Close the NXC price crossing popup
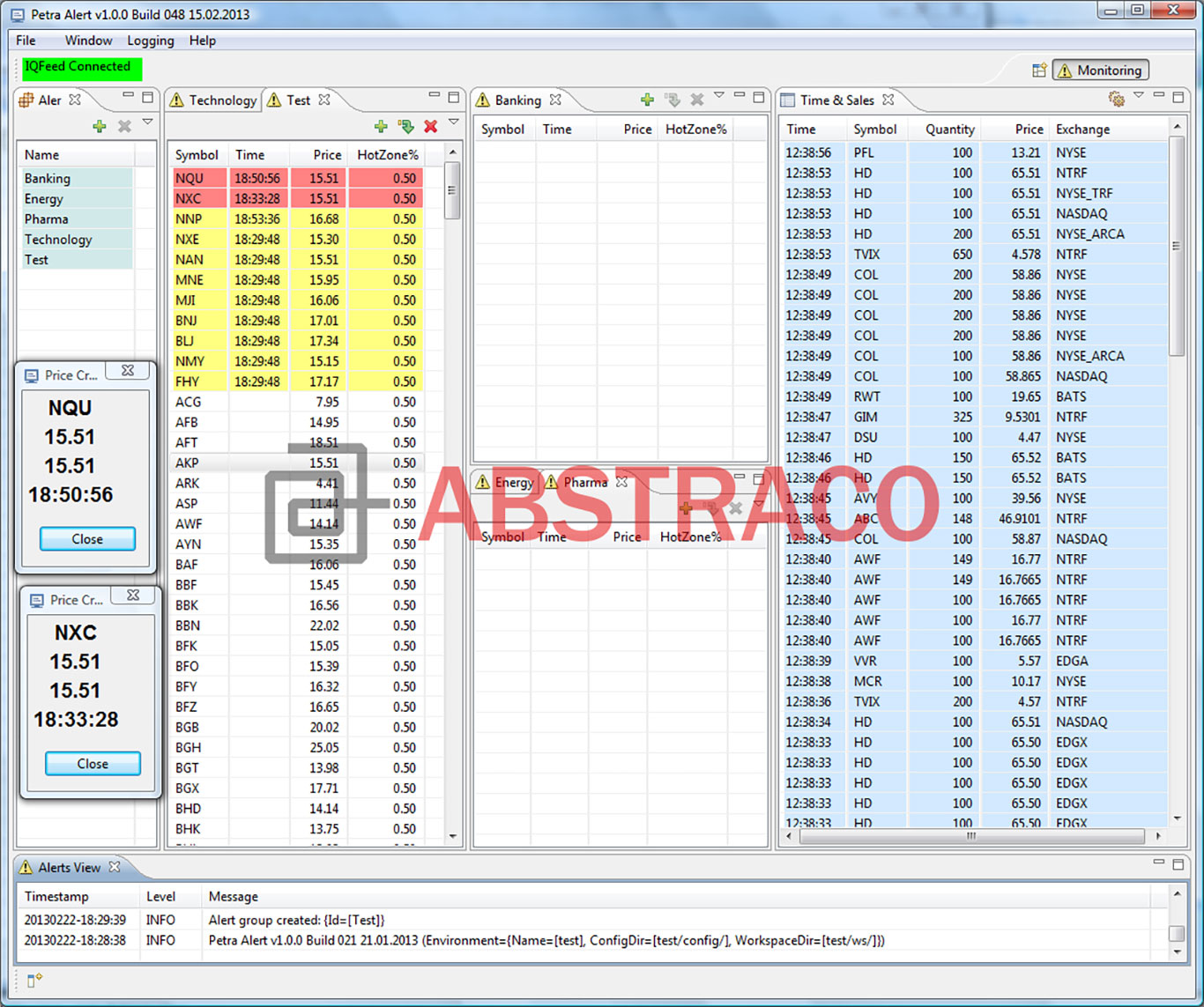 click(92, 763)
